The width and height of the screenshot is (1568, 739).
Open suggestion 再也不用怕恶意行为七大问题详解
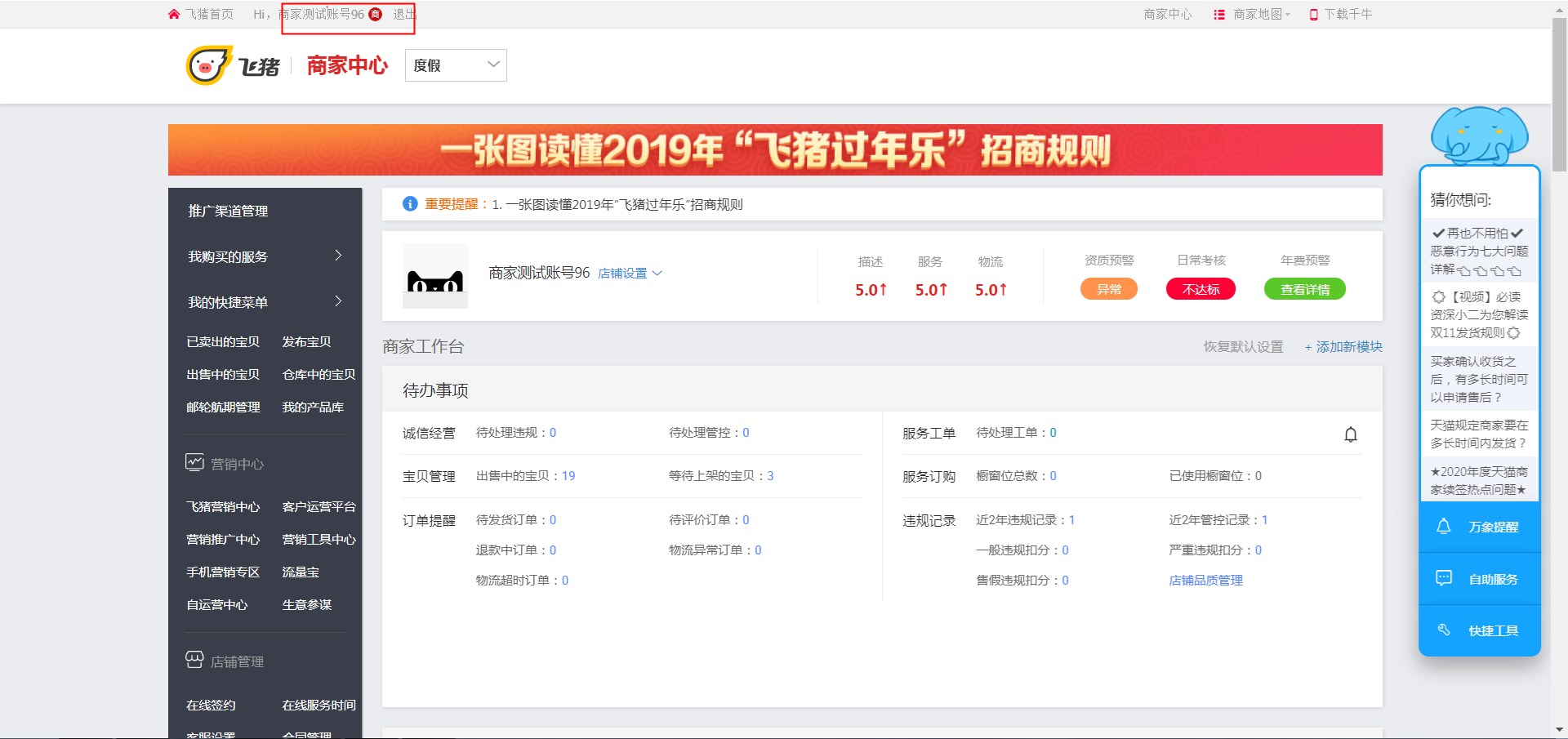click(x=1479, y=251)
